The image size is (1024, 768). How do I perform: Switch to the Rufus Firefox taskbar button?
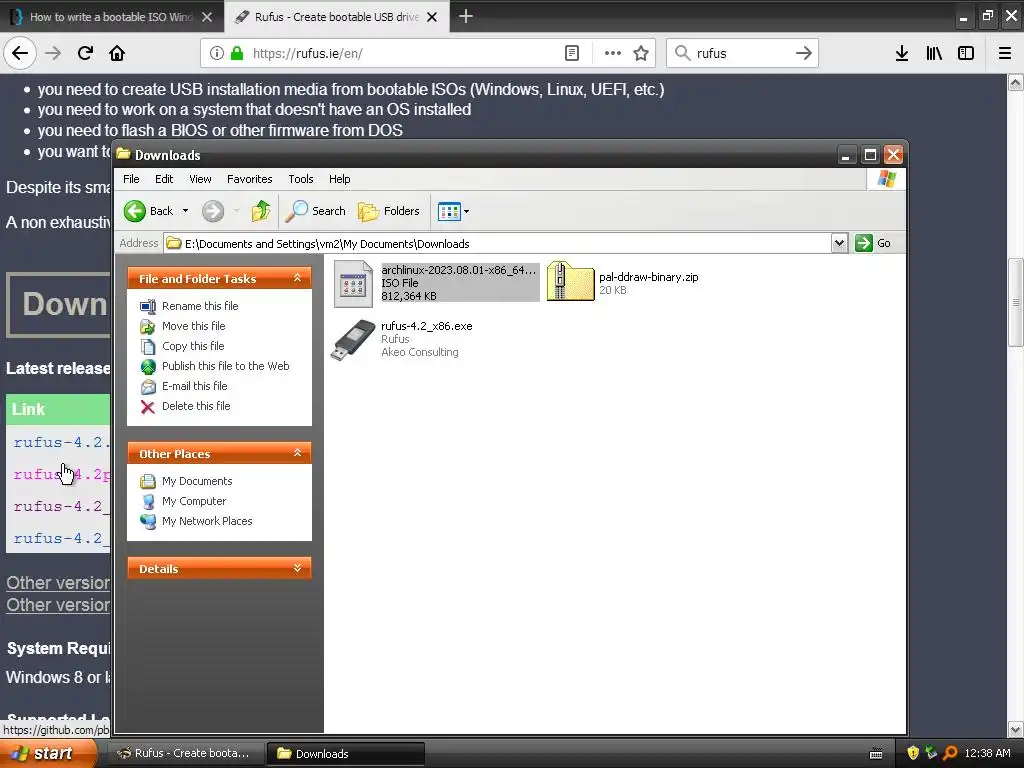pyautogui.click(x=185, y=754)
